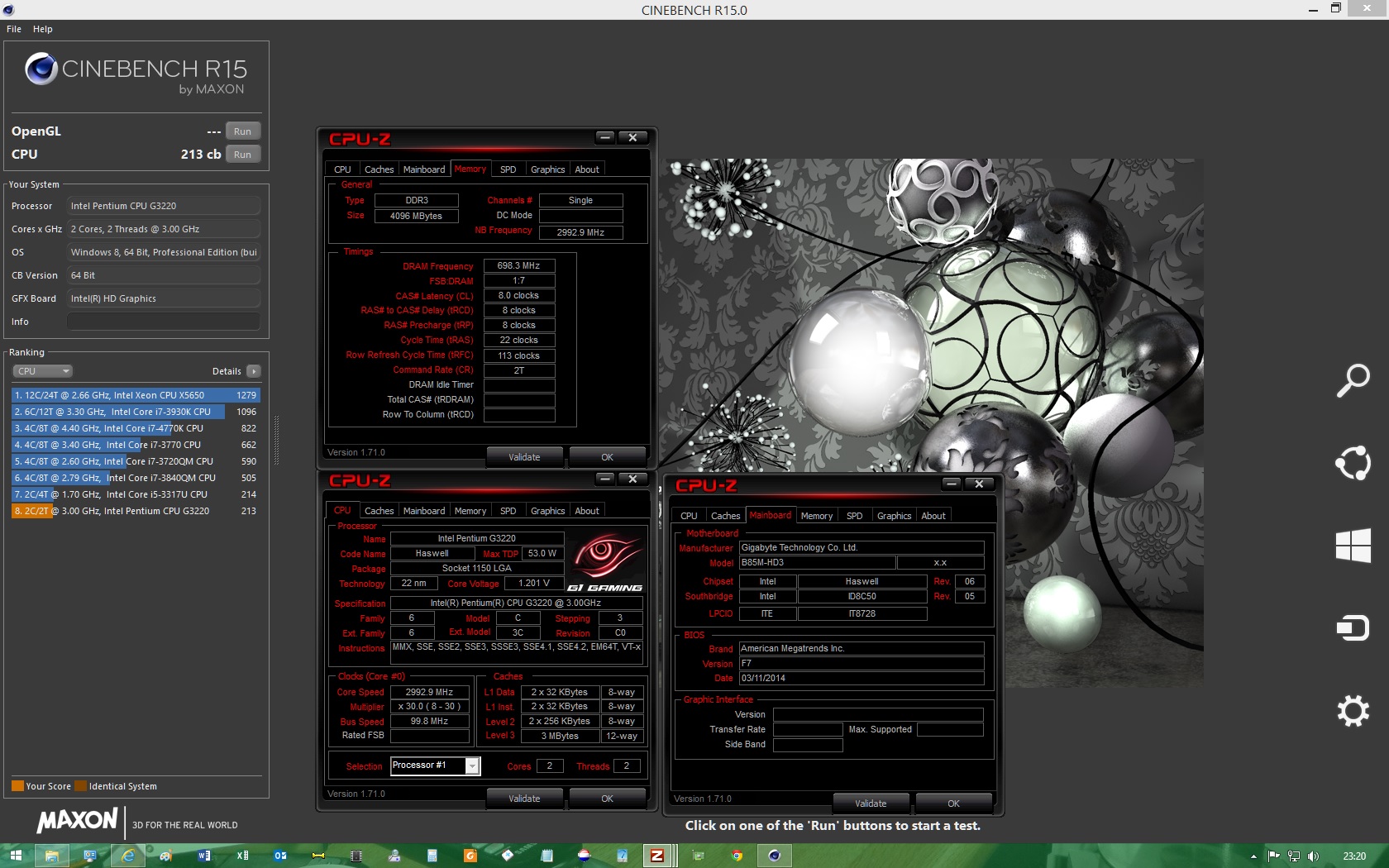
Task: Click the Core Speed value 2992.9 MHz
Action: click(429, 692)
